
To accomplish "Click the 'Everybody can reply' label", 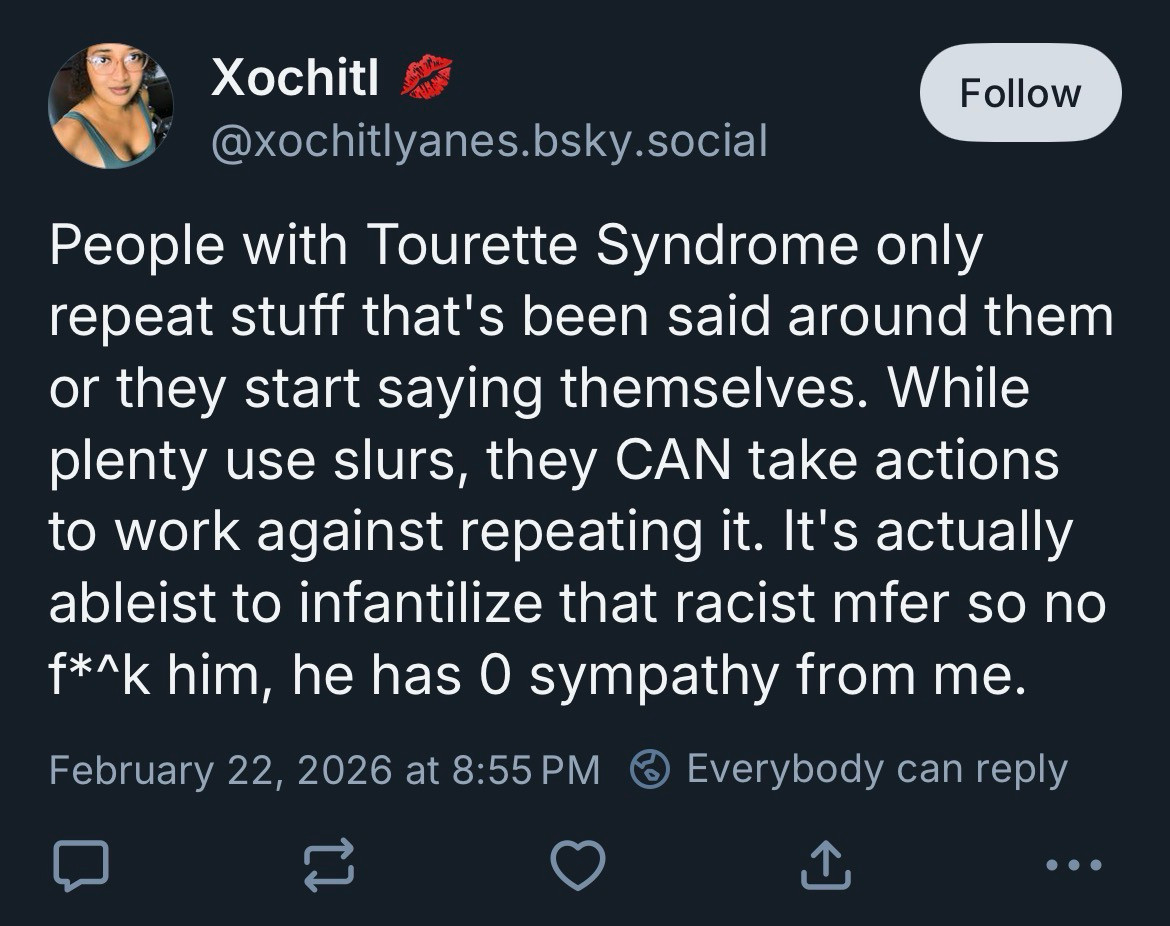I will click(877, 769).
